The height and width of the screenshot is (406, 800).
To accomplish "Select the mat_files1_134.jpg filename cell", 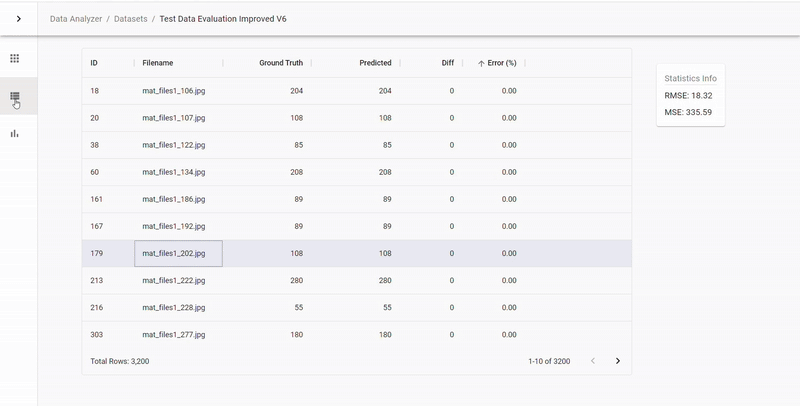I will [179, 172].
